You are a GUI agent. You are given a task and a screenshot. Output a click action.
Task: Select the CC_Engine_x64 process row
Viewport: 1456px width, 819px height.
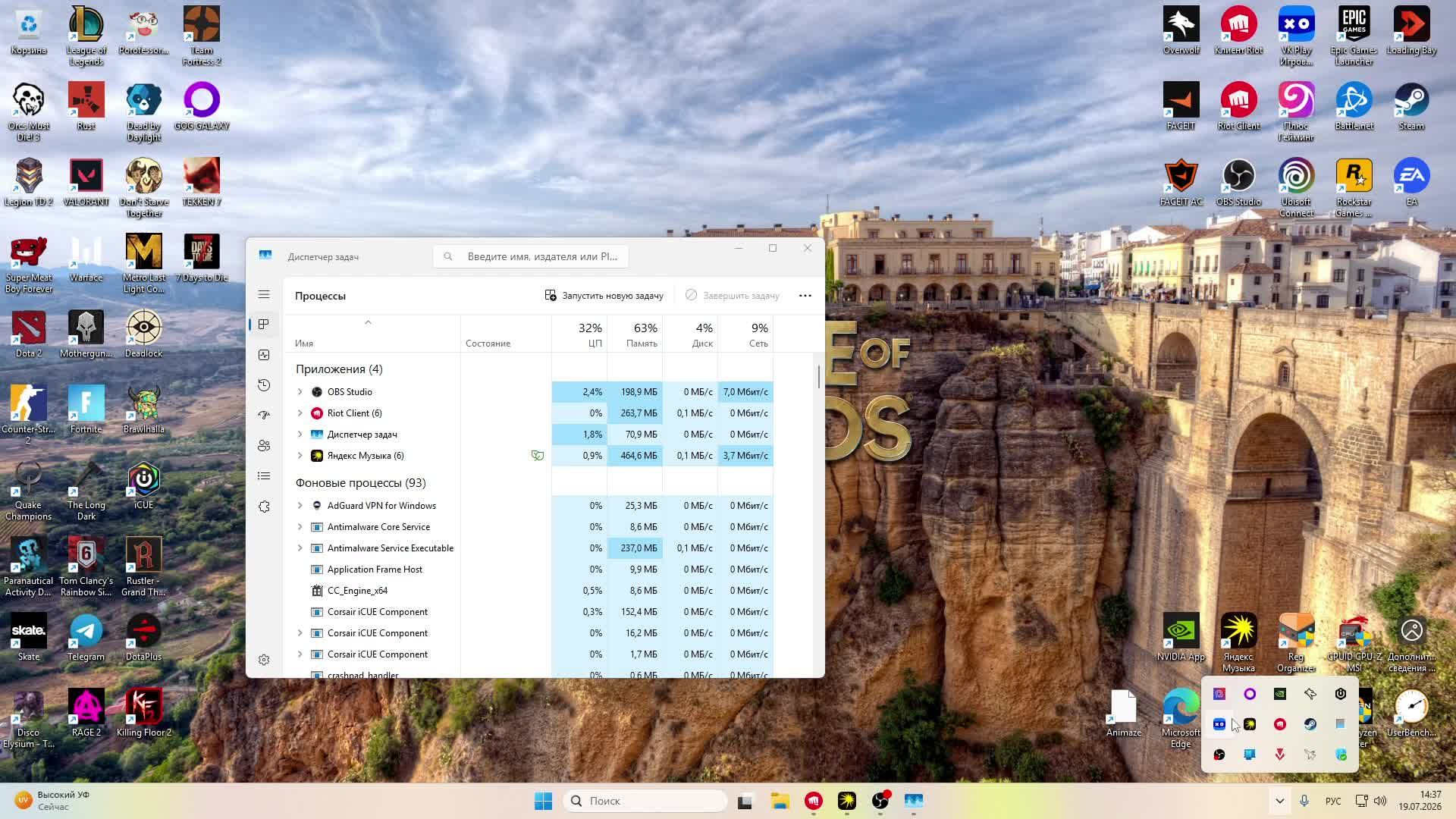click(529, 591)
